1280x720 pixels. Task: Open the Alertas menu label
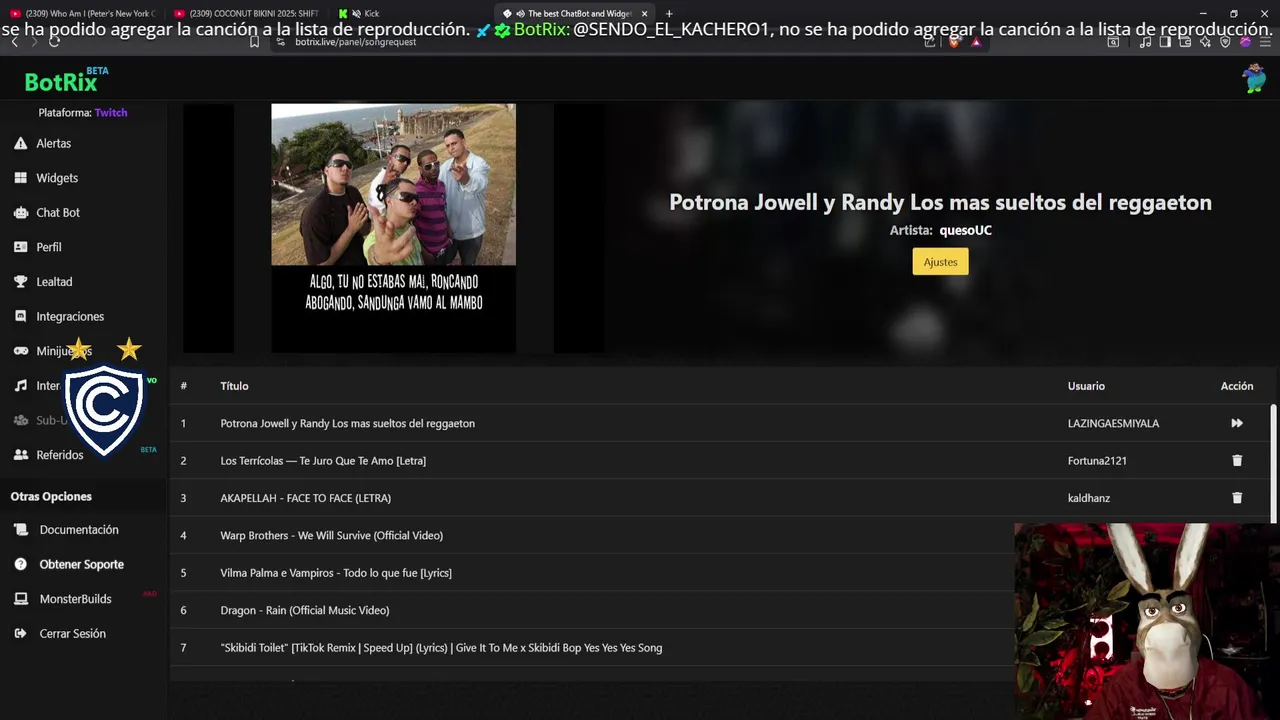point(54,143)
